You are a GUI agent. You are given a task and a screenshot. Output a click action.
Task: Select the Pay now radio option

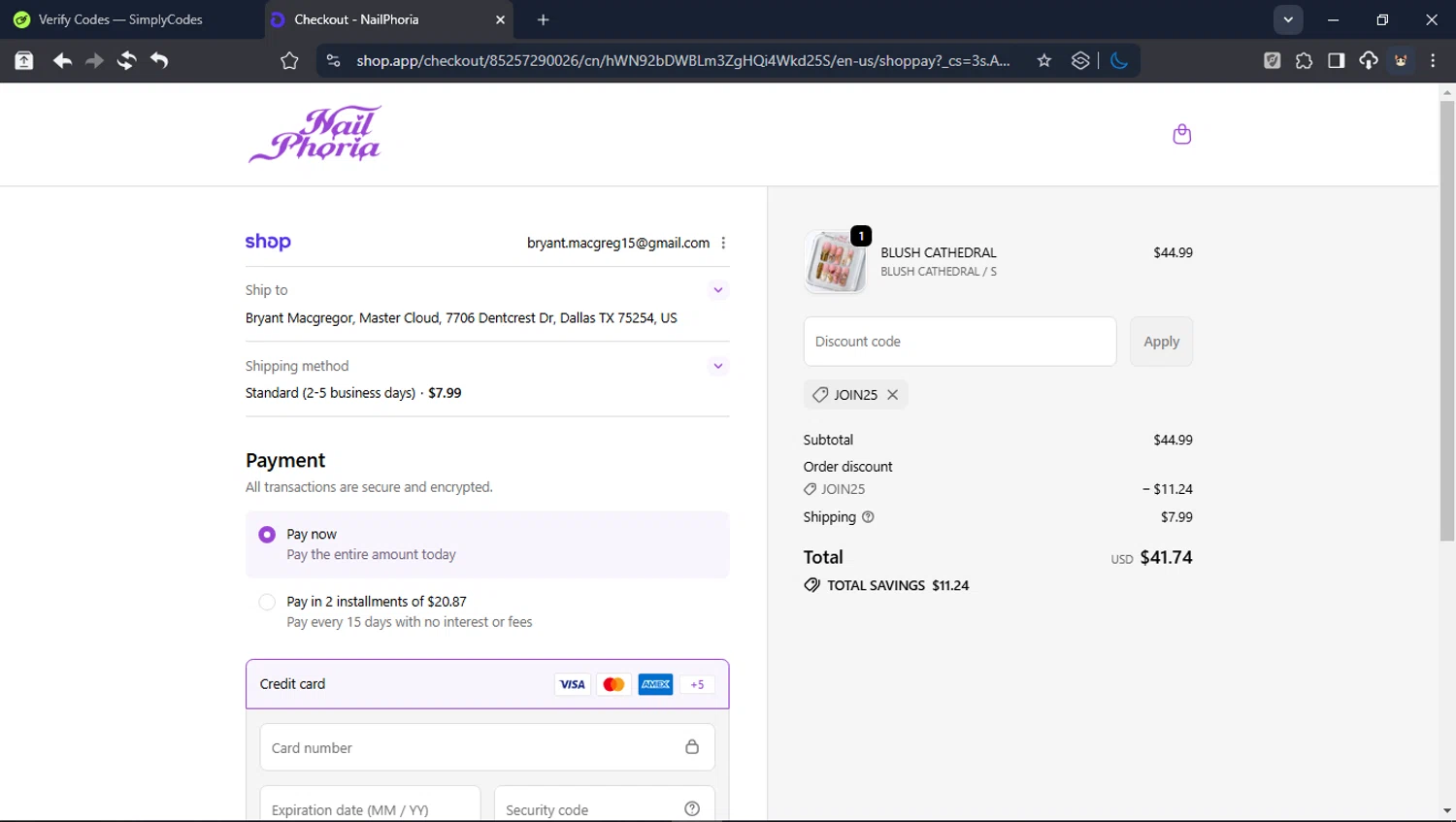[267, 535]
